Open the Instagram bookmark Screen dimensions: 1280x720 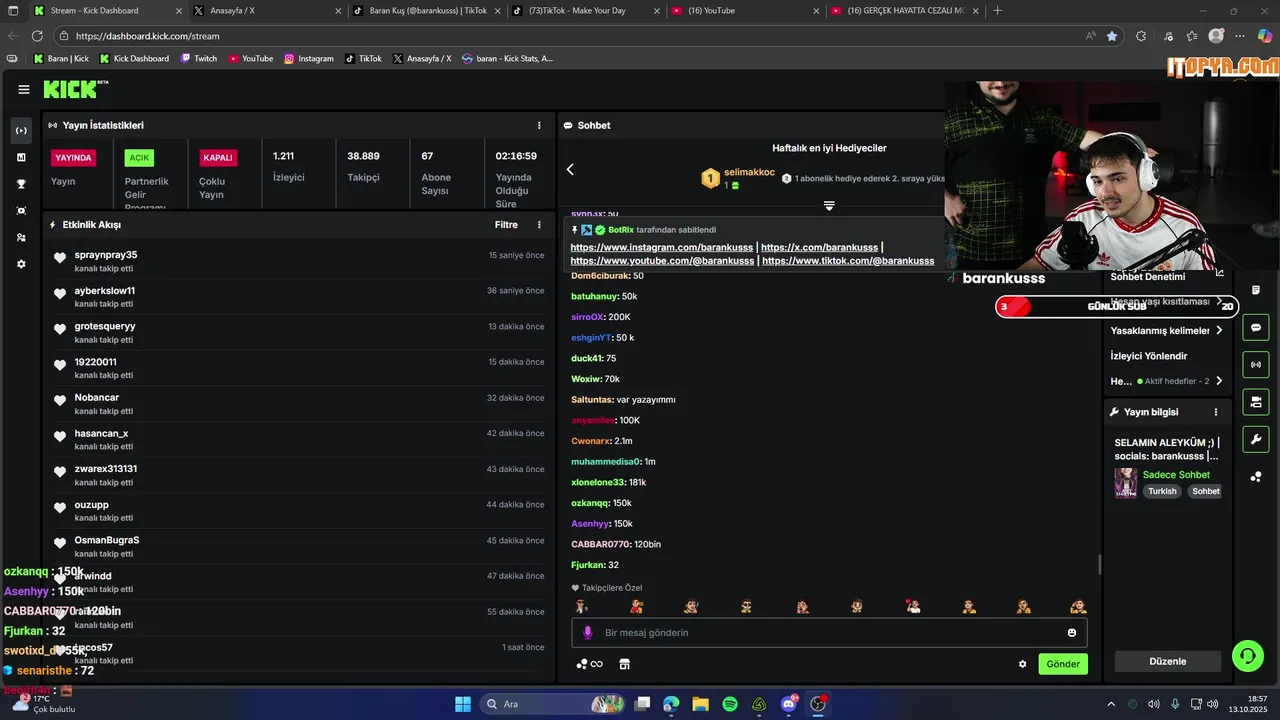tap(309, 59)
